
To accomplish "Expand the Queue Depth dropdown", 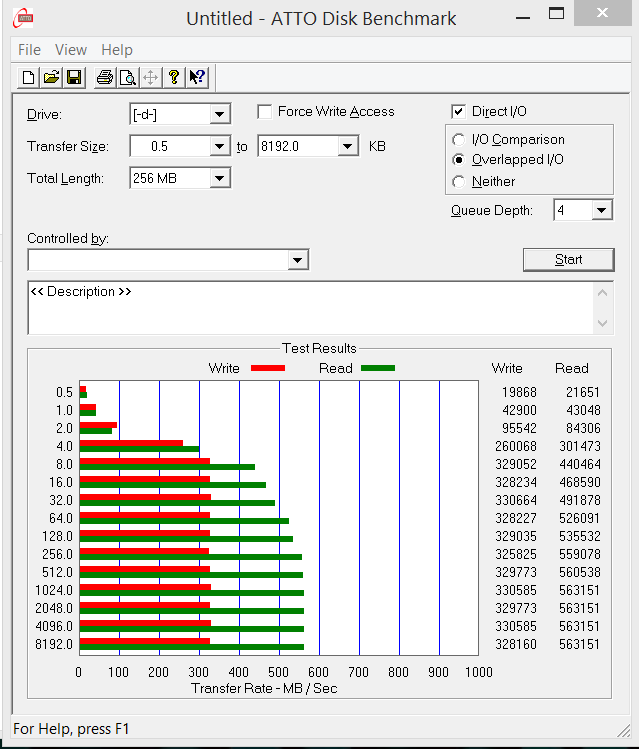I will click(601, 211).
